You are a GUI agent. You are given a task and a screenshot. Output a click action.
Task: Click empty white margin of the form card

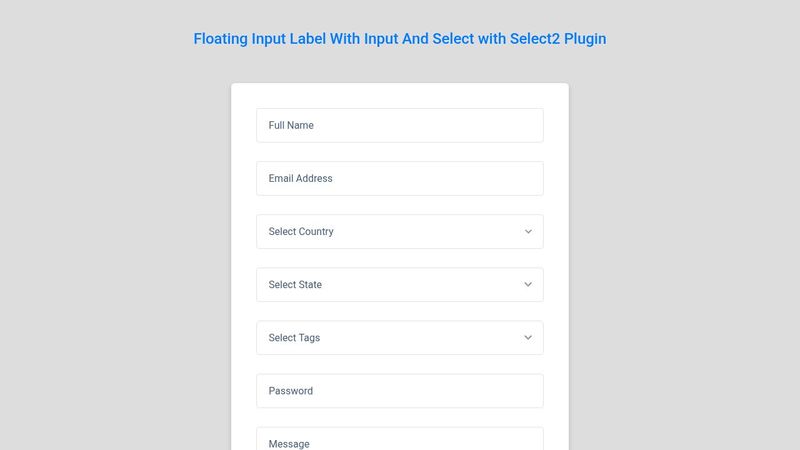[244, 255]
